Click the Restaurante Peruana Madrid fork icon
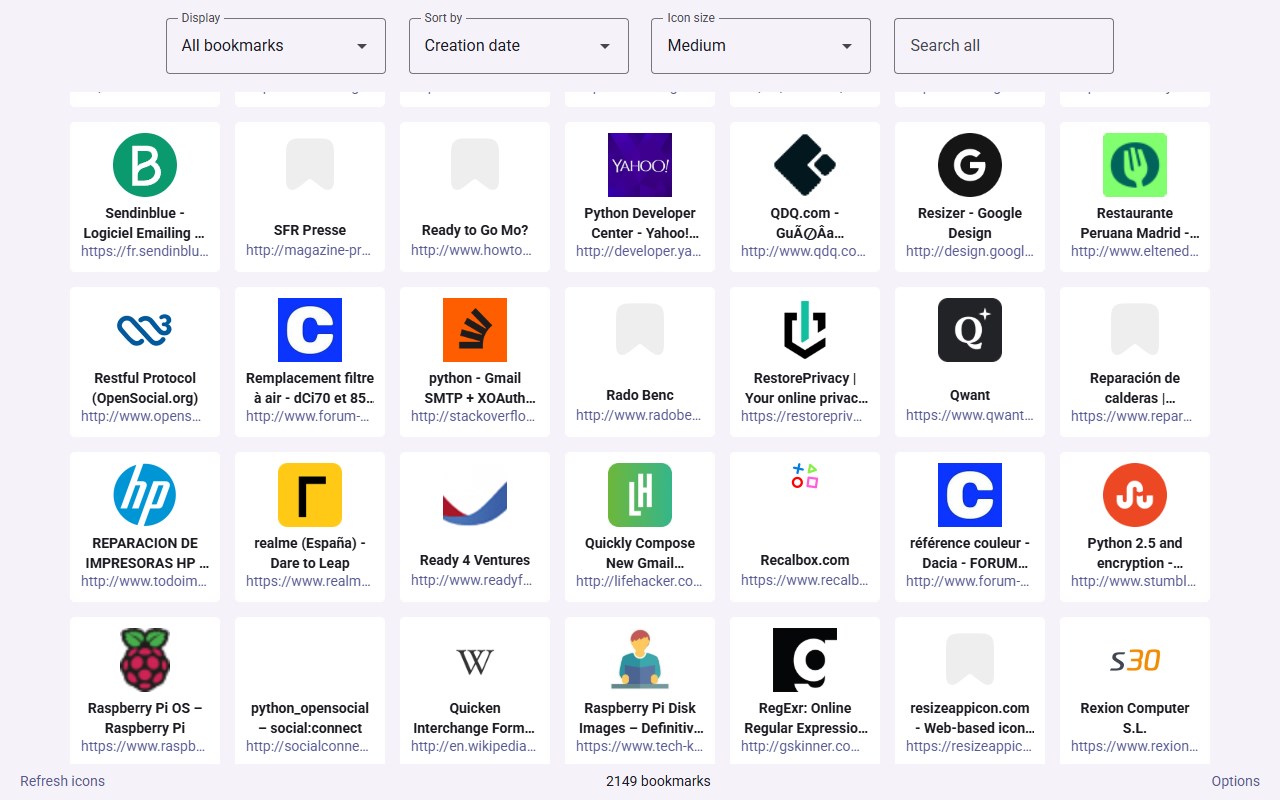This screenshot has width=1280, height=800. click(1135, 165)
